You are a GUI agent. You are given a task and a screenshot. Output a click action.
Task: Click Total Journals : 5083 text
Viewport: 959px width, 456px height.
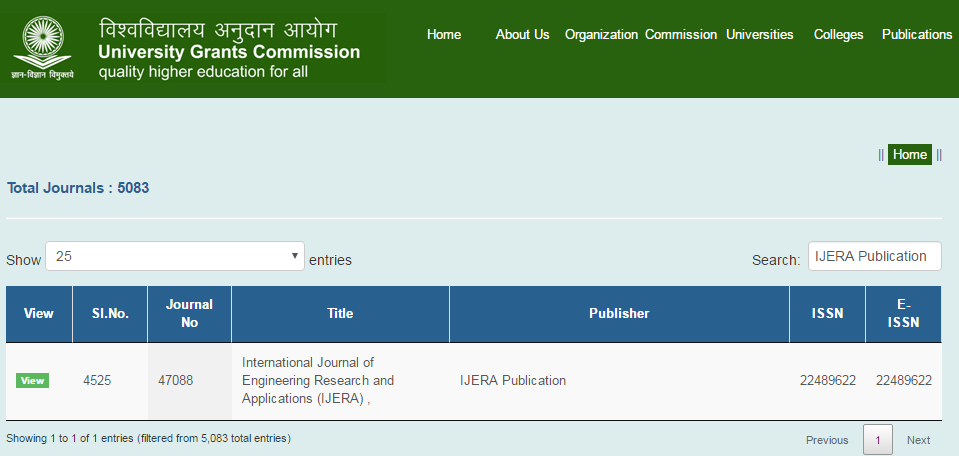click(x=78, y=188)
